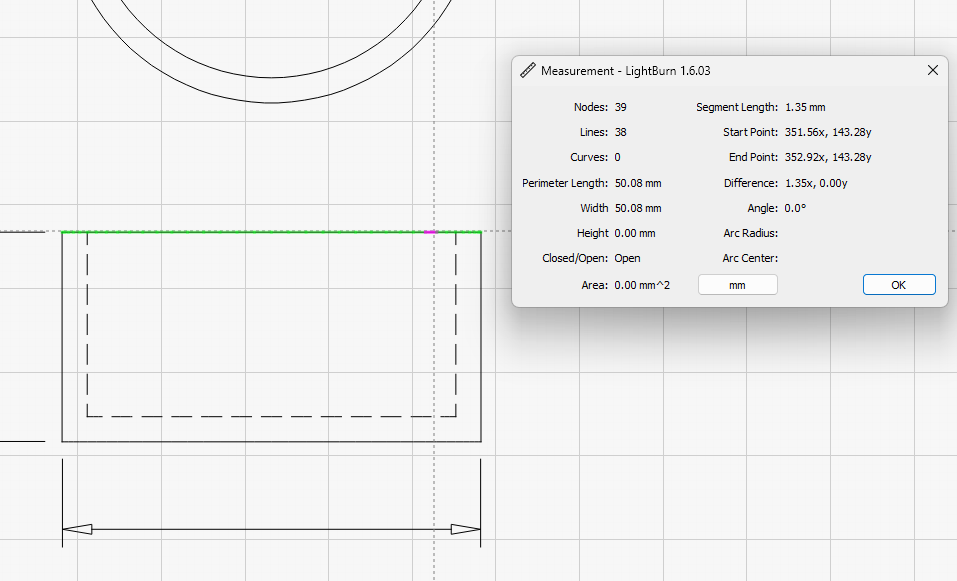Click the OK button in Measurement dialog
The image size is (957, 581).
coord(899,285)
